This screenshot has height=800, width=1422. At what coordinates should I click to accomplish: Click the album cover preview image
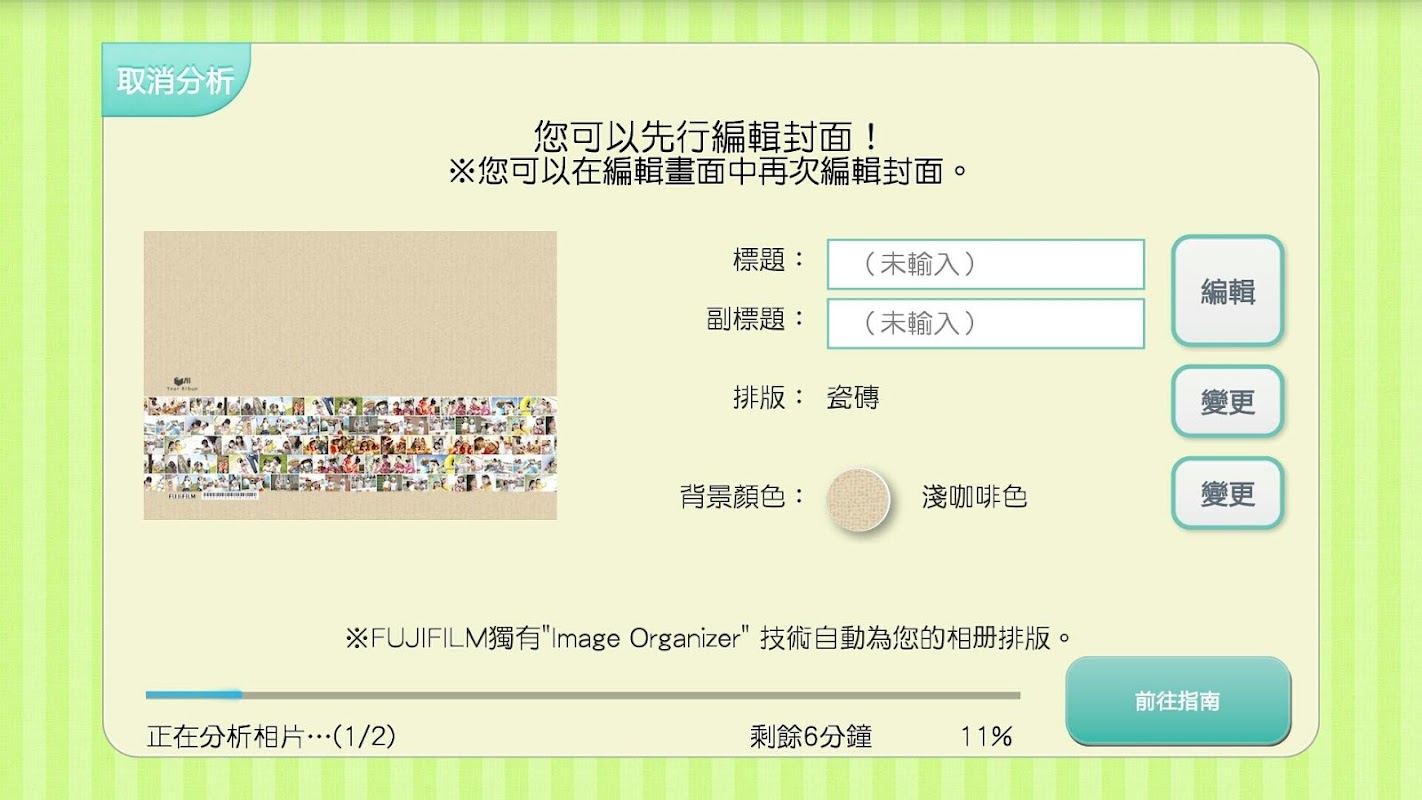350,375
